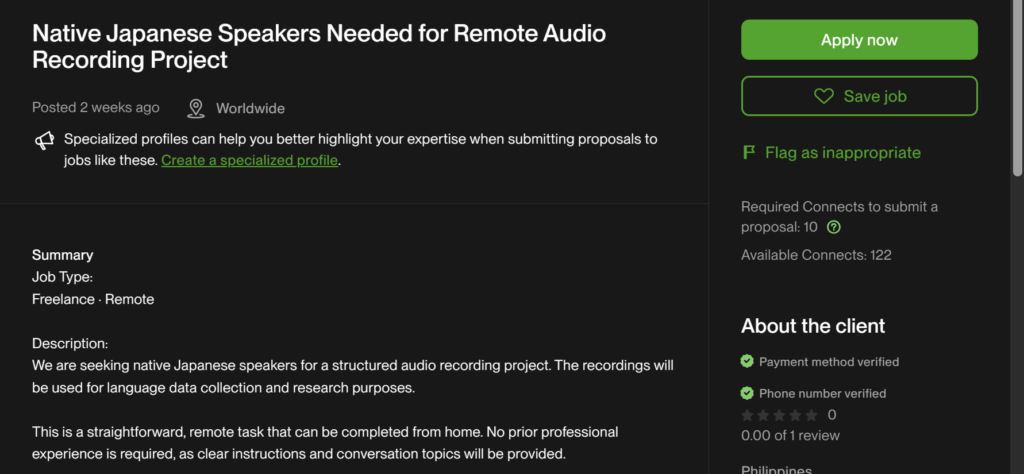Click the Posted 2 weeks ago text
Screen dimensions: 1024x474
click(95, 108)
